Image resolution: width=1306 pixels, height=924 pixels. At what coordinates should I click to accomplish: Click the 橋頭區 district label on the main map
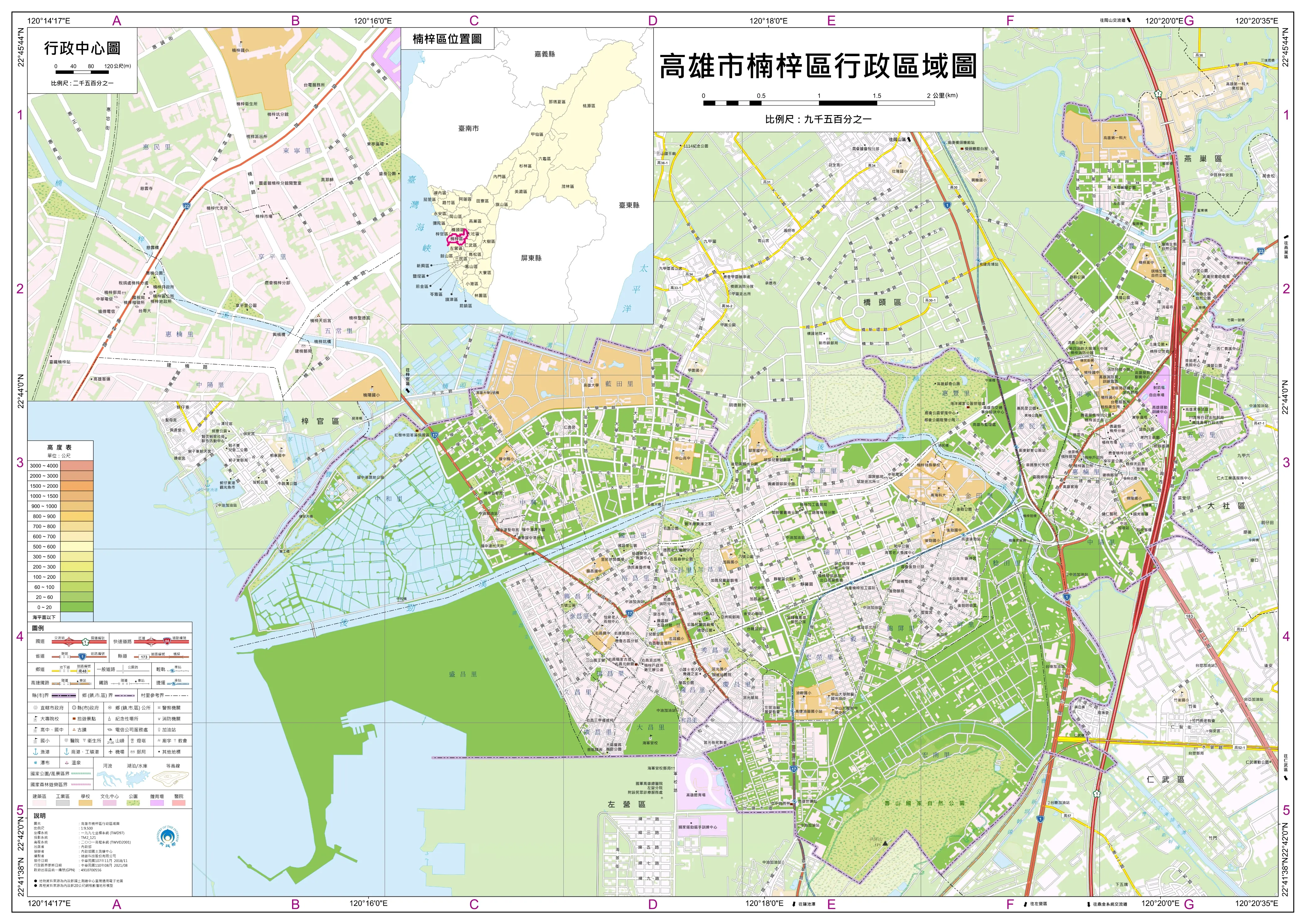point(882,302)
